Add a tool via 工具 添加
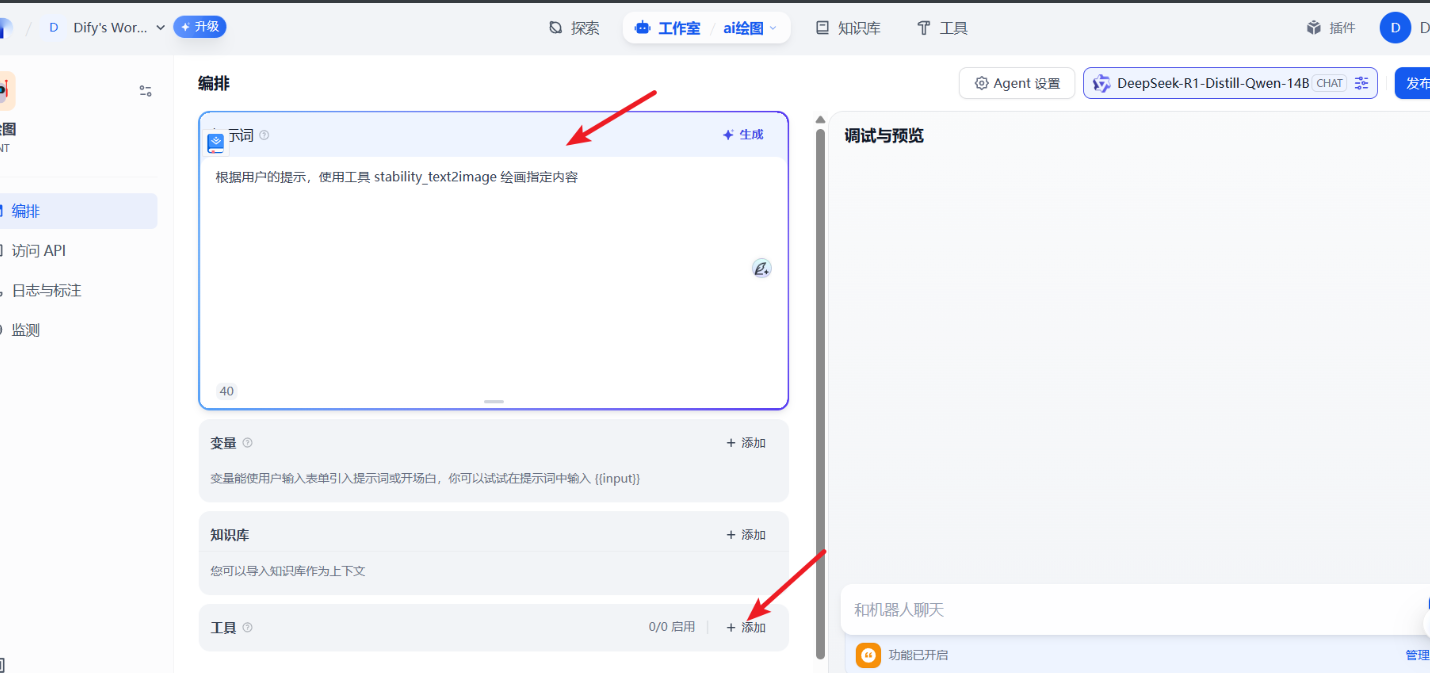1430x673 pixels. coord(746,627)
